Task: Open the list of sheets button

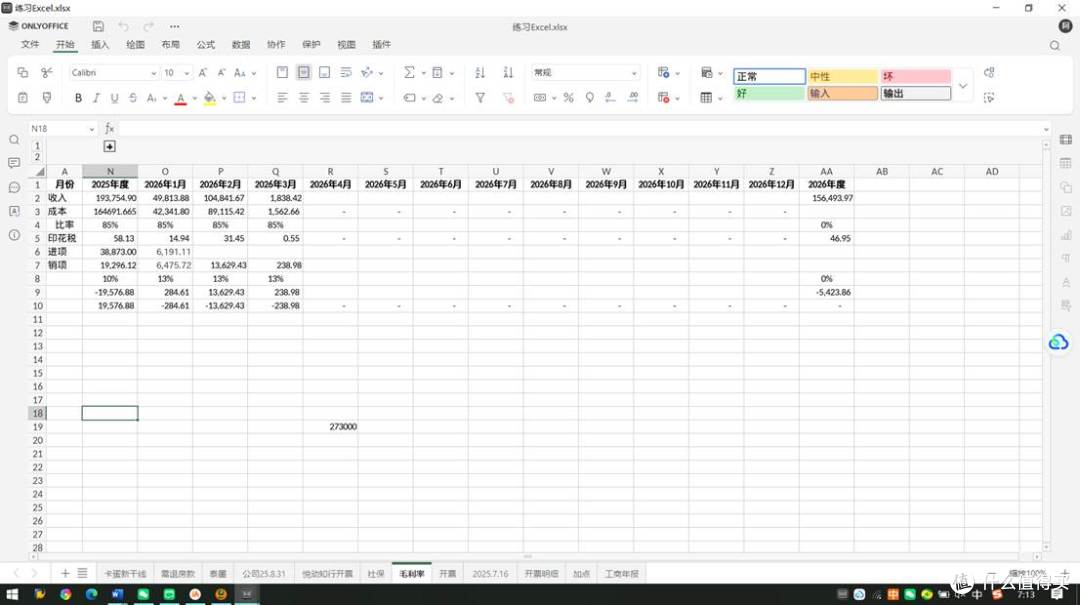Action: point(82,573)
